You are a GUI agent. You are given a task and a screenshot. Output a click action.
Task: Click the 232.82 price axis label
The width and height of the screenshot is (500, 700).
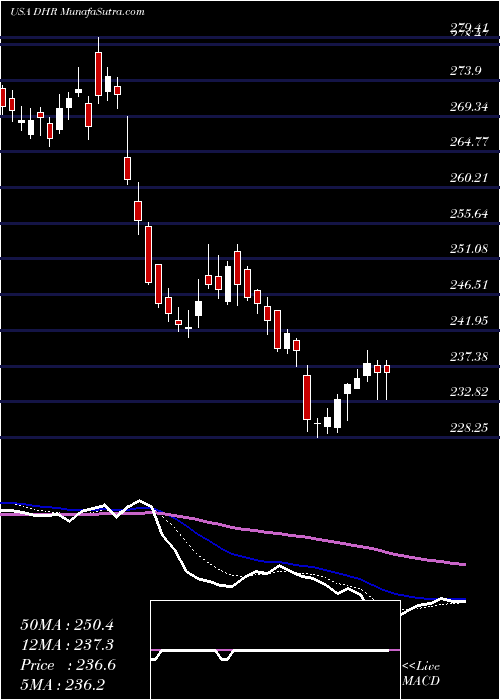tap(468, 392)
